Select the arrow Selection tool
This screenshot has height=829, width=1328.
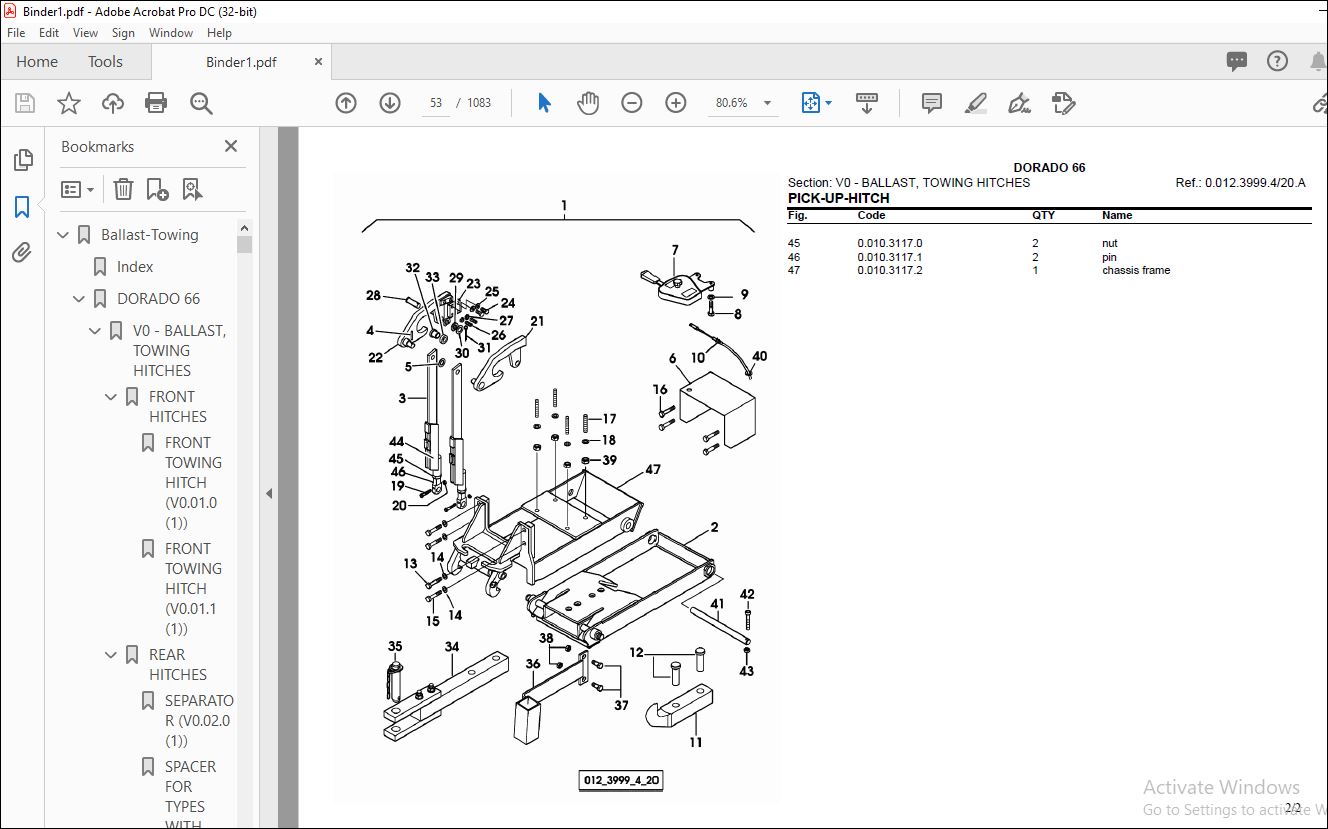pos(544,103)
